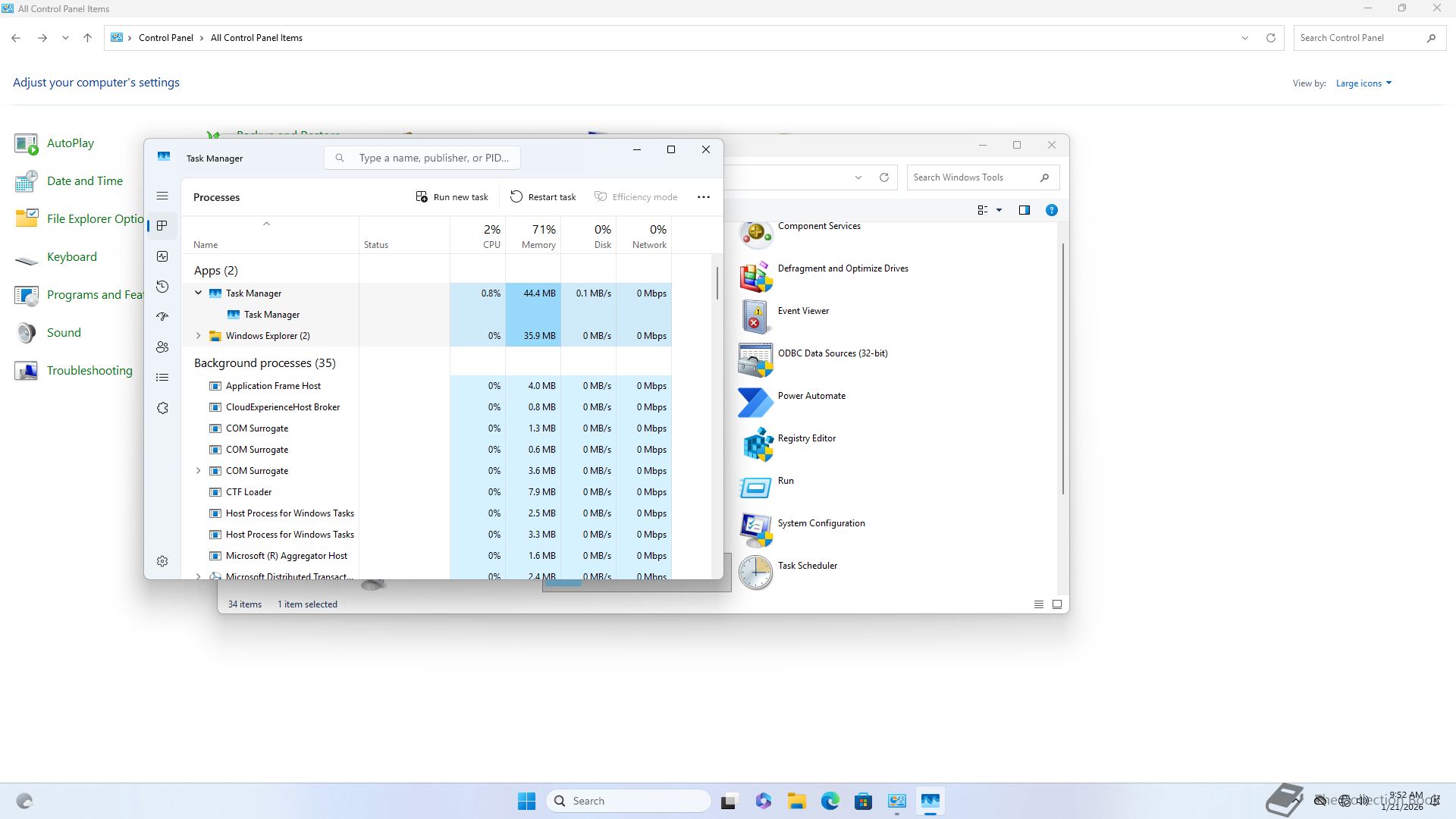Switch Windows Tools to details view
1456x819 pixels.
[1038, 604]
